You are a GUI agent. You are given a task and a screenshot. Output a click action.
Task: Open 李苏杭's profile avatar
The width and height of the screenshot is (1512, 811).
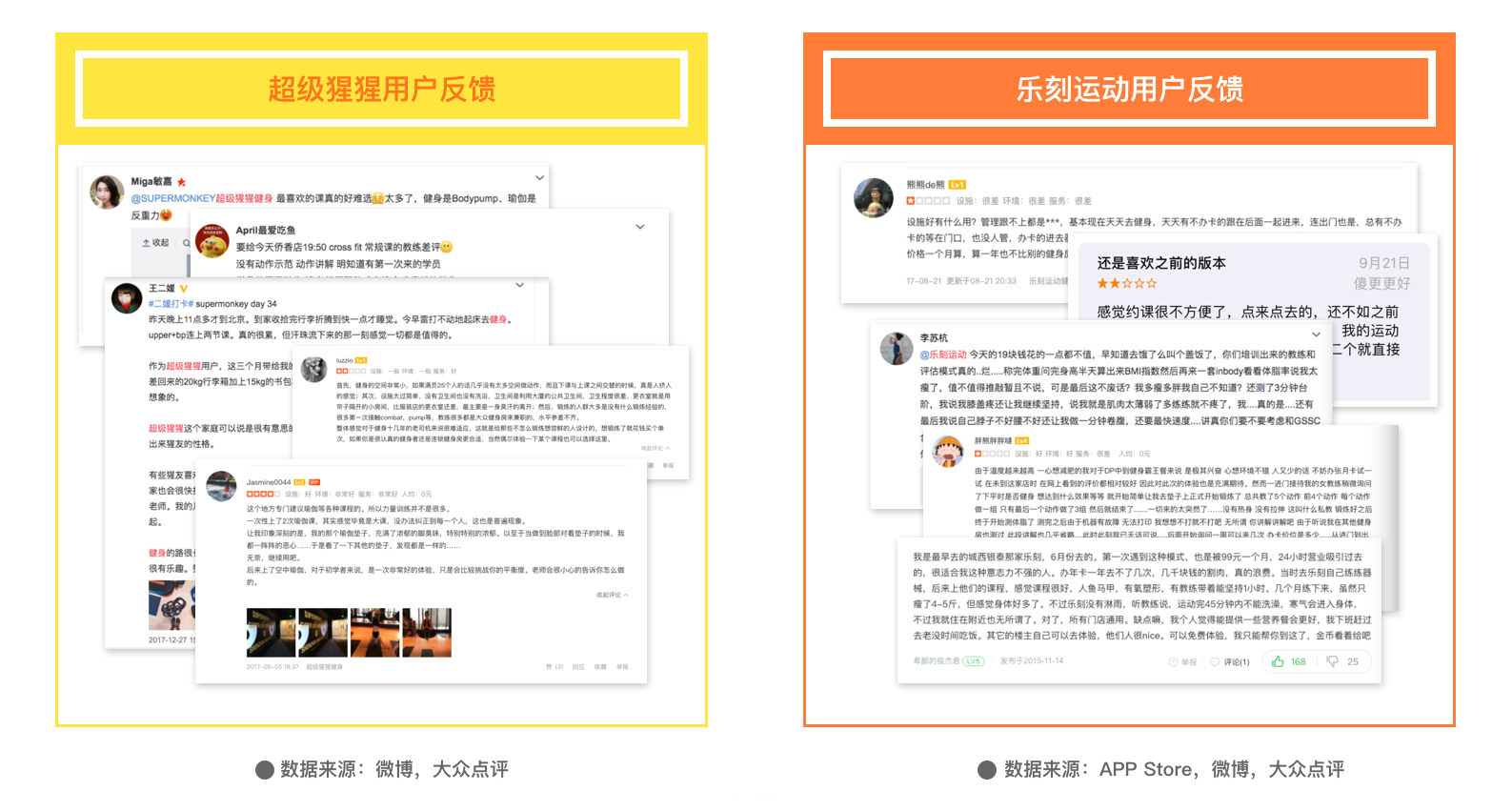coord(897,349)
